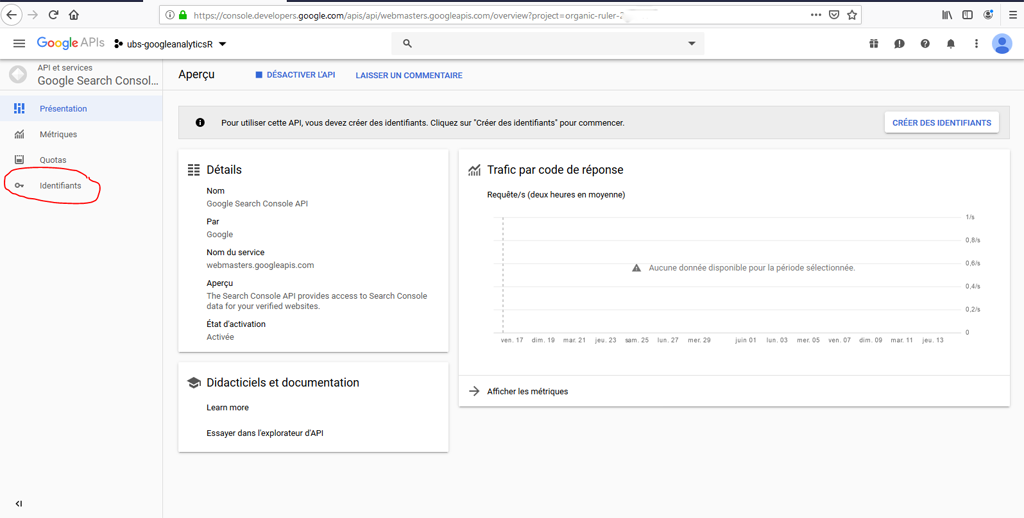Click the webmasters.googleapis.com service name text
Viewport: 1024px width, 518px height.
[x=260, y=265]
